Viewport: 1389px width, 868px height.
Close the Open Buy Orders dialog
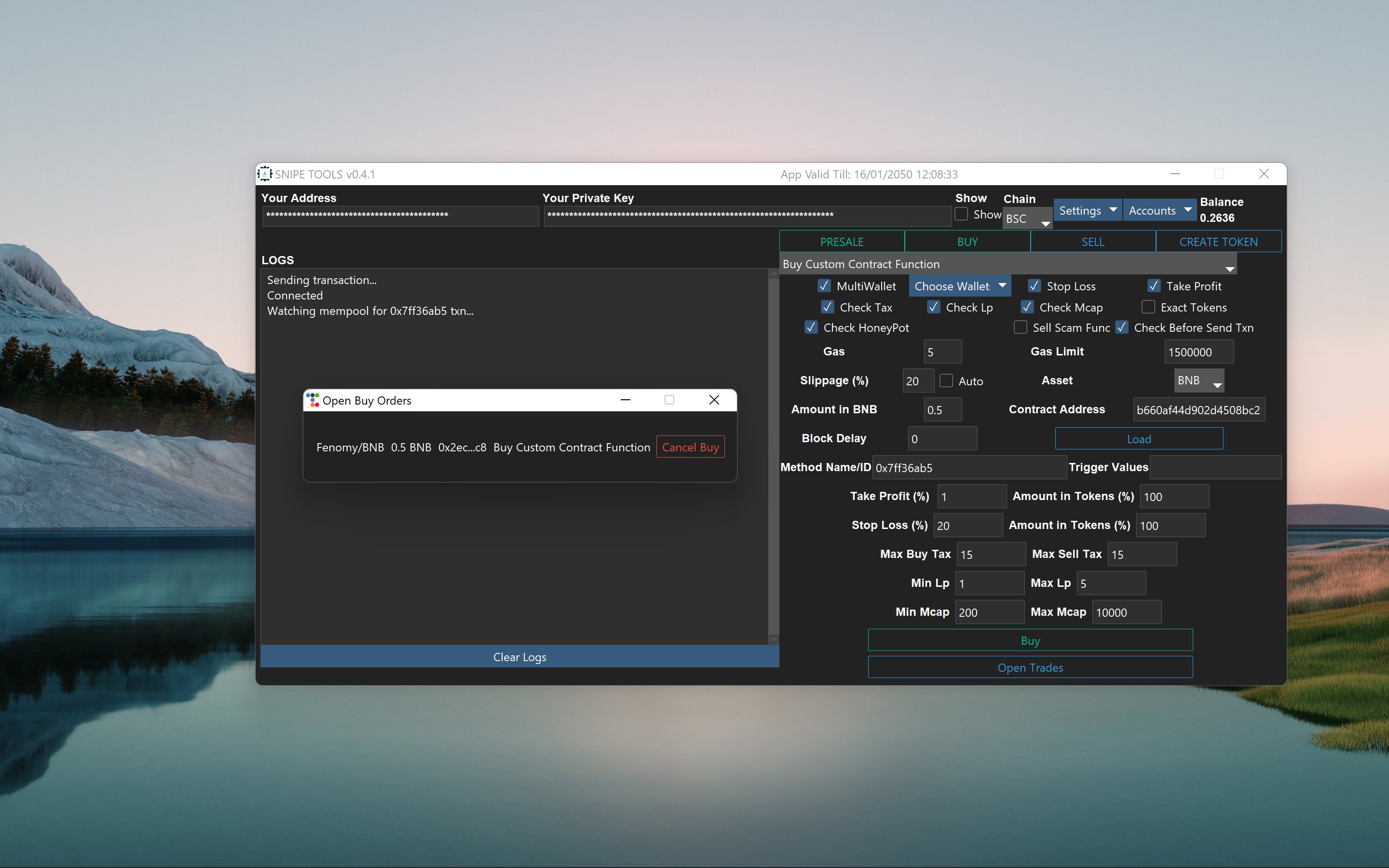[x=714, y=400]
